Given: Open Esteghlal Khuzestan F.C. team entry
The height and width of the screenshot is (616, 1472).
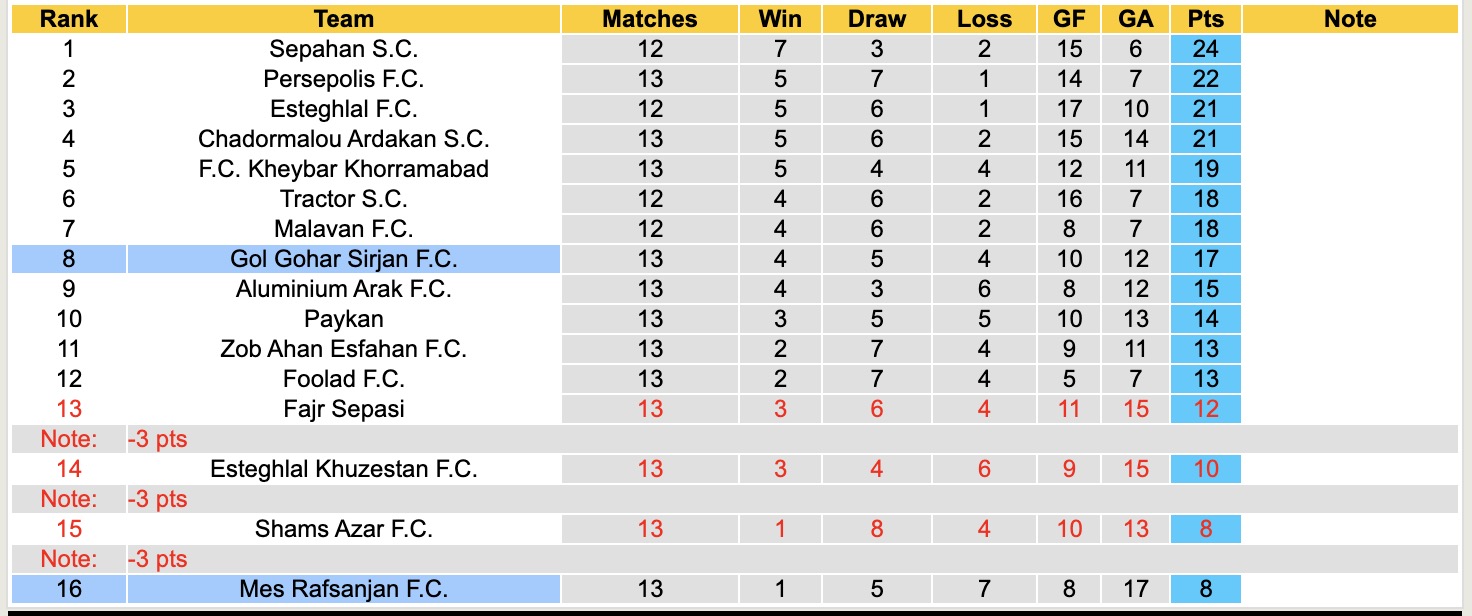Looking at the screenshot, I should click(343, 469).
